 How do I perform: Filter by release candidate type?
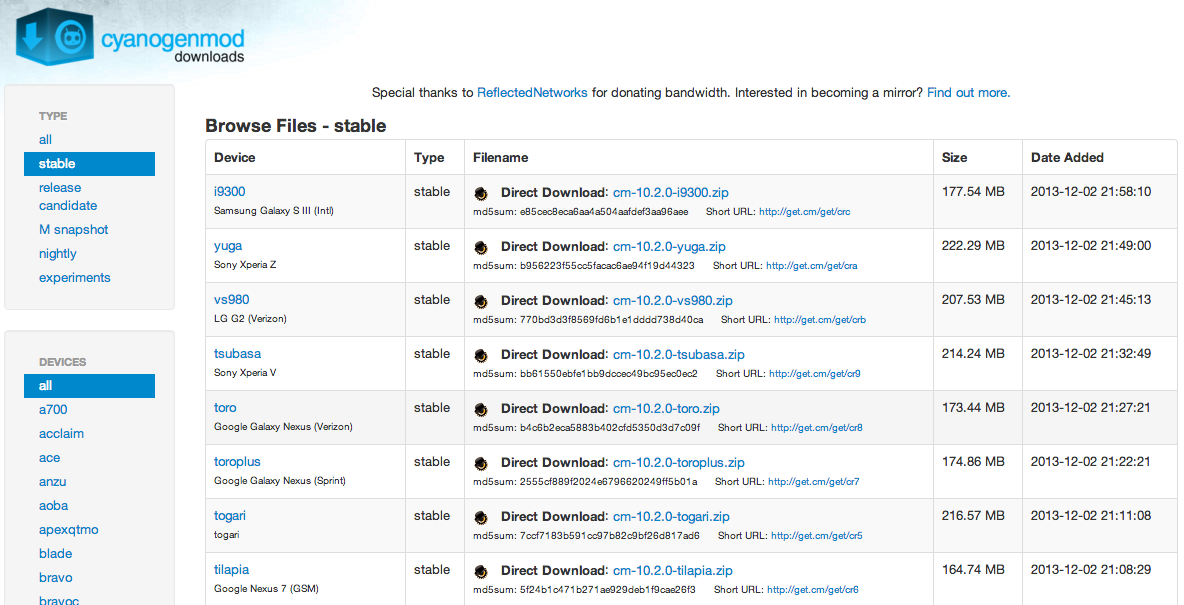pyautogui.click(x=68, y=197)
